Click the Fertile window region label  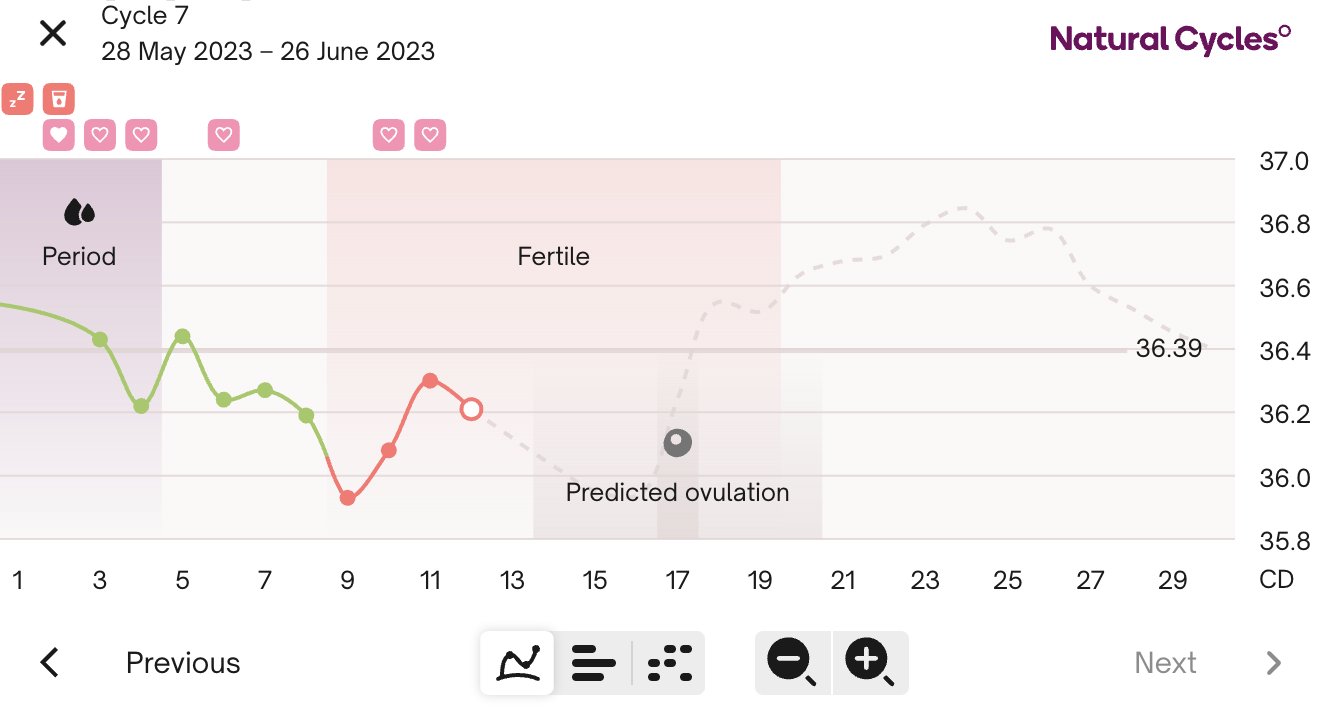553,256
